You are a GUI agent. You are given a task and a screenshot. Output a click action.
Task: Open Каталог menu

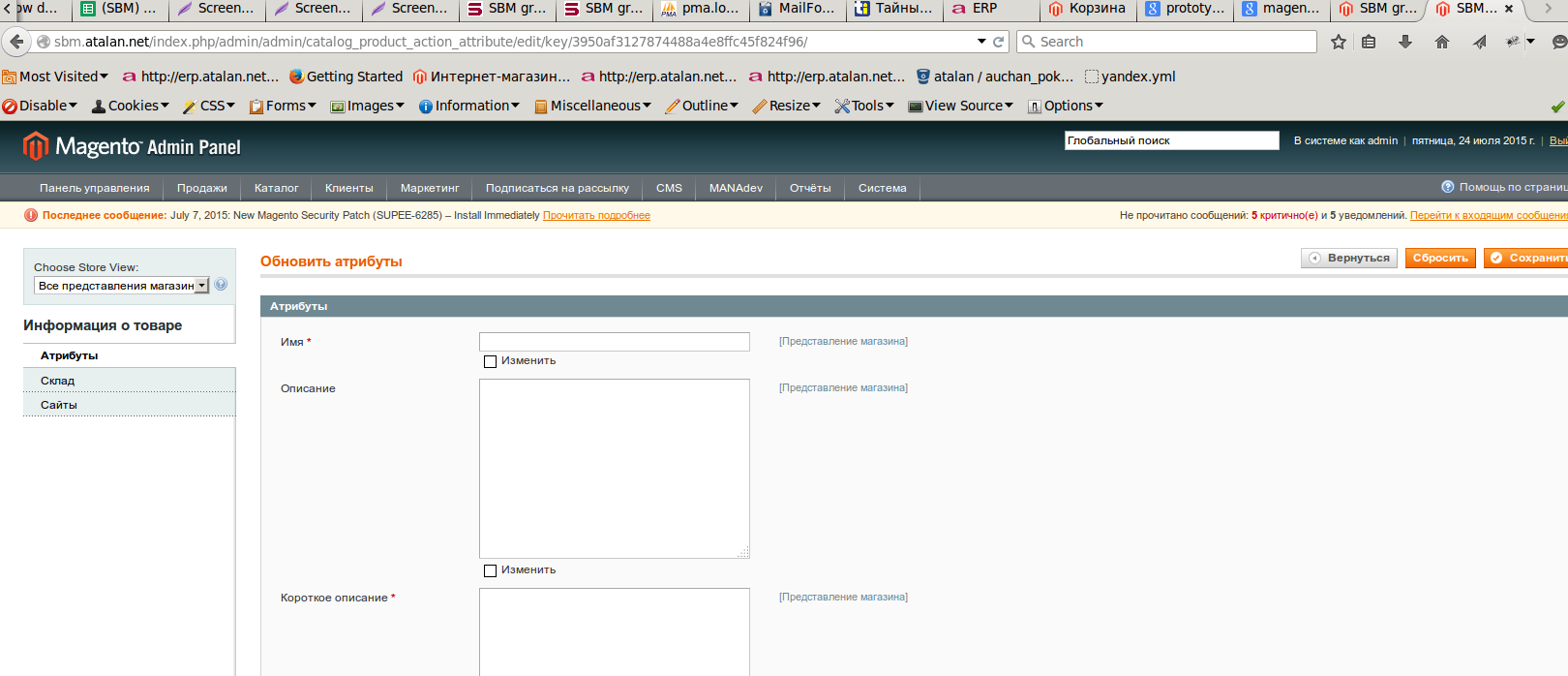coord(277,188)
